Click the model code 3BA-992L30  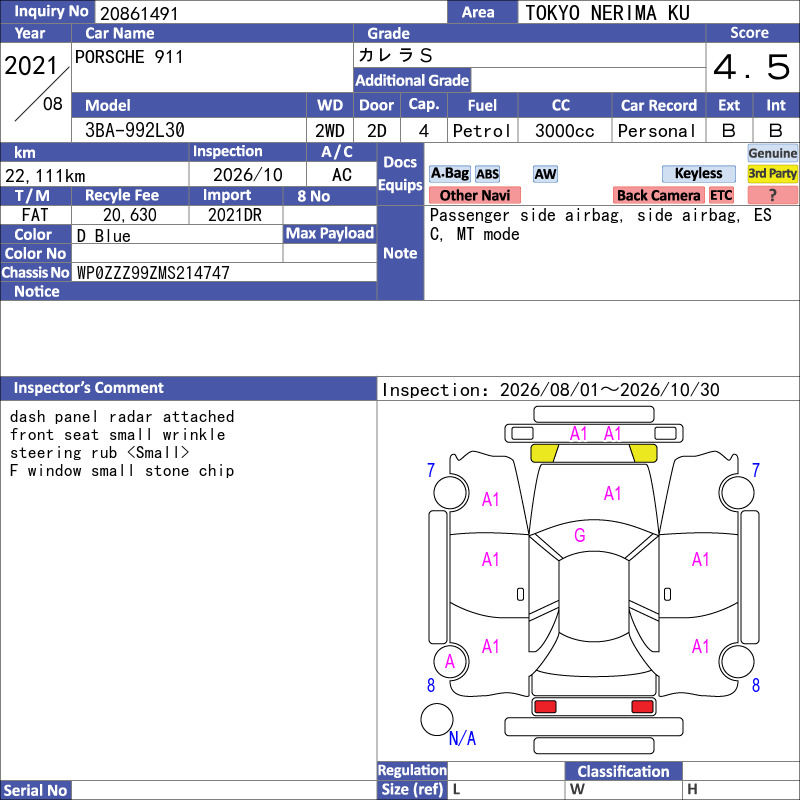(135, 131)
